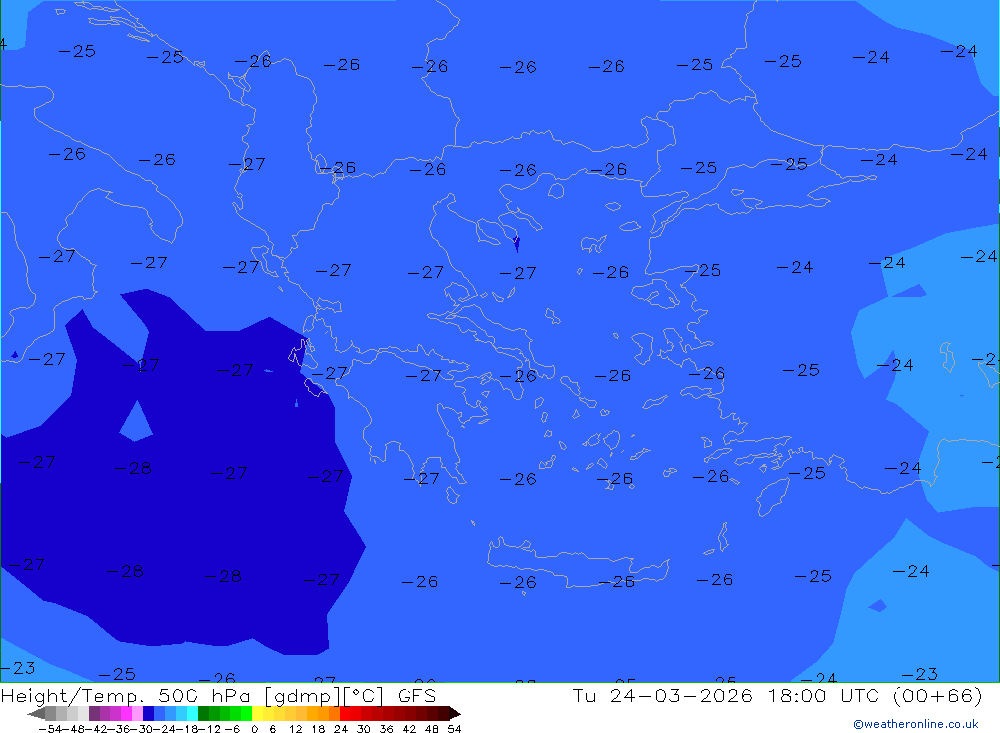
Task: Click the darkest purple legend swatch
Action: tap(94, 714)
